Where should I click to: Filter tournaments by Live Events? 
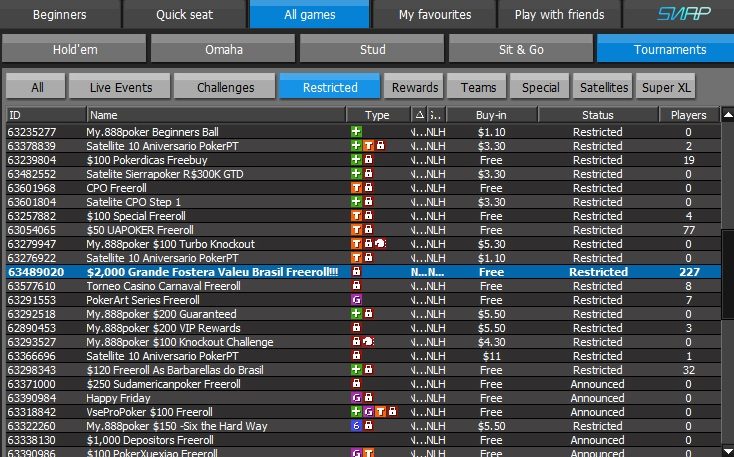tap(120, 87)
